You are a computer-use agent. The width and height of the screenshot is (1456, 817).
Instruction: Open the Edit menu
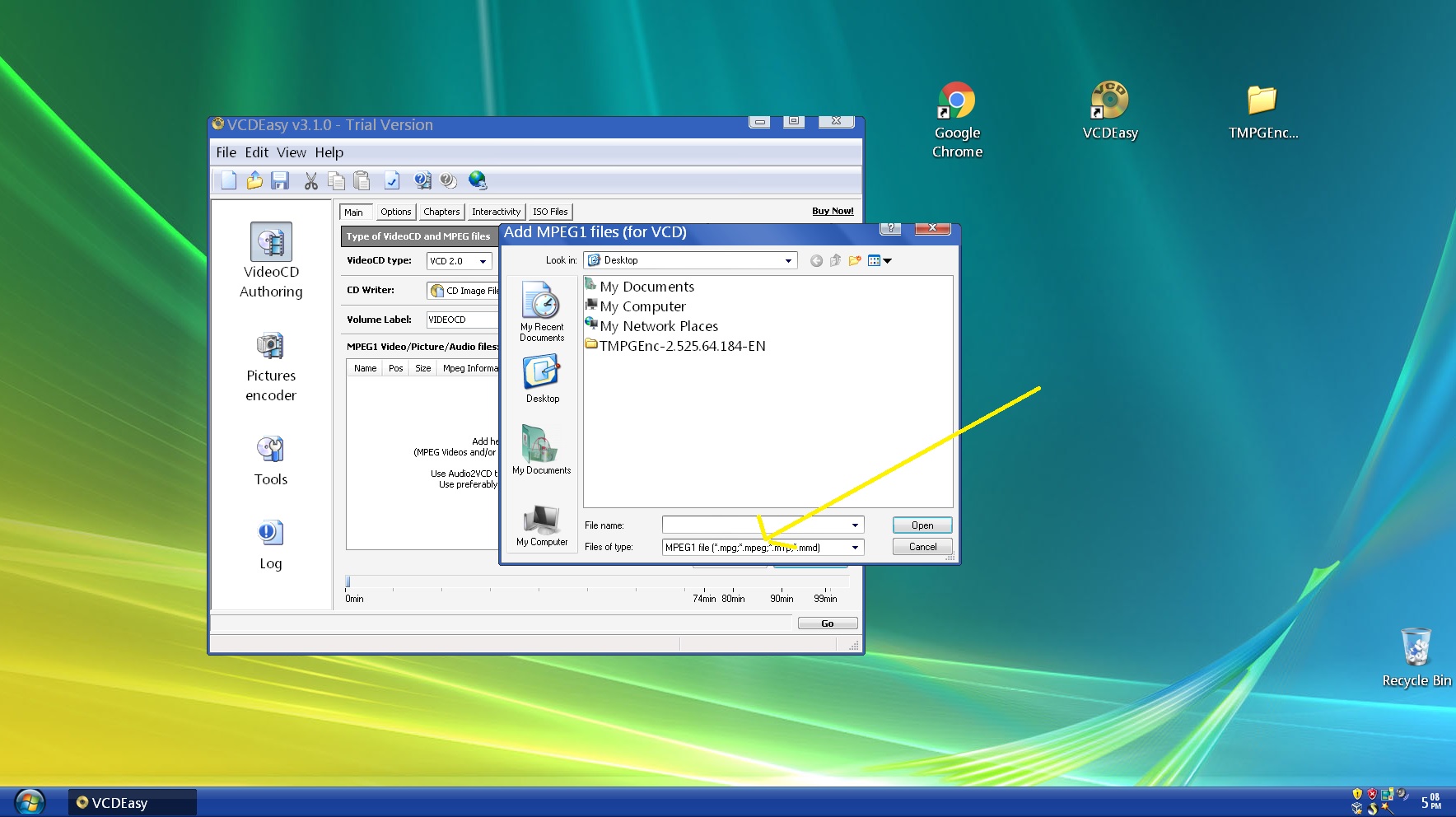(256, 152)
